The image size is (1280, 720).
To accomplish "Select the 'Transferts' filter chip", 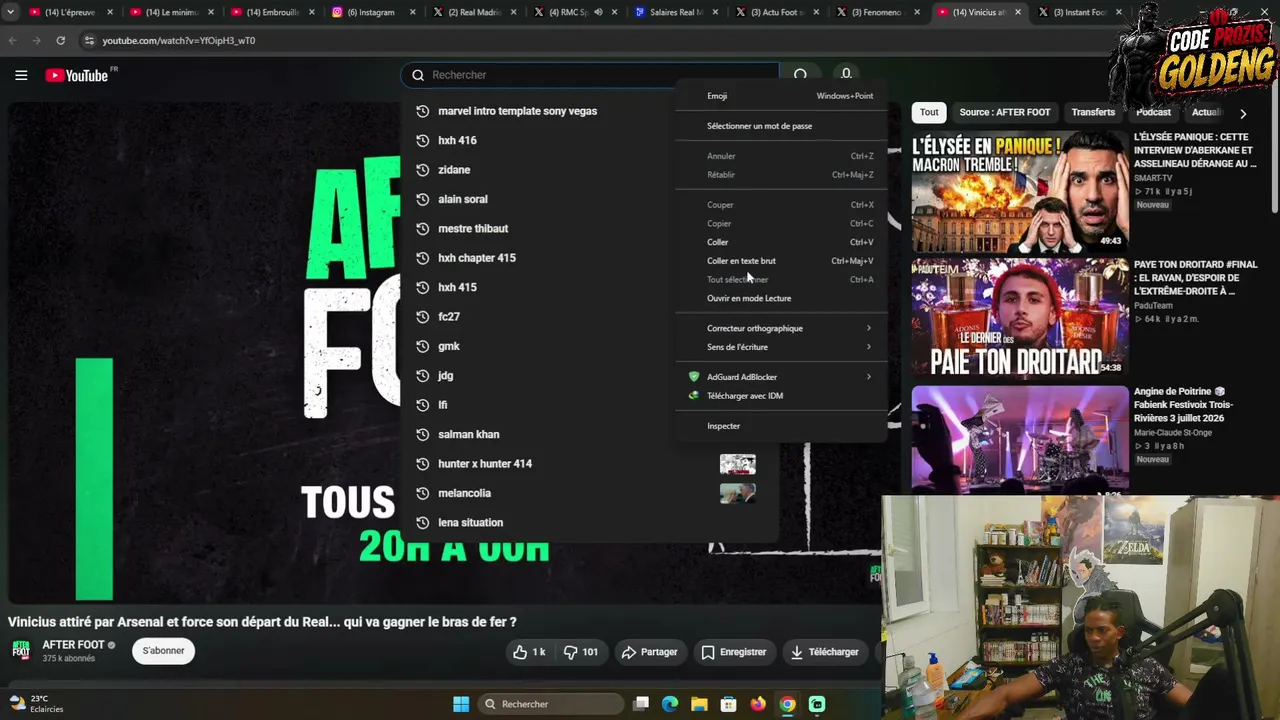I will click(x=1093, y=113).
